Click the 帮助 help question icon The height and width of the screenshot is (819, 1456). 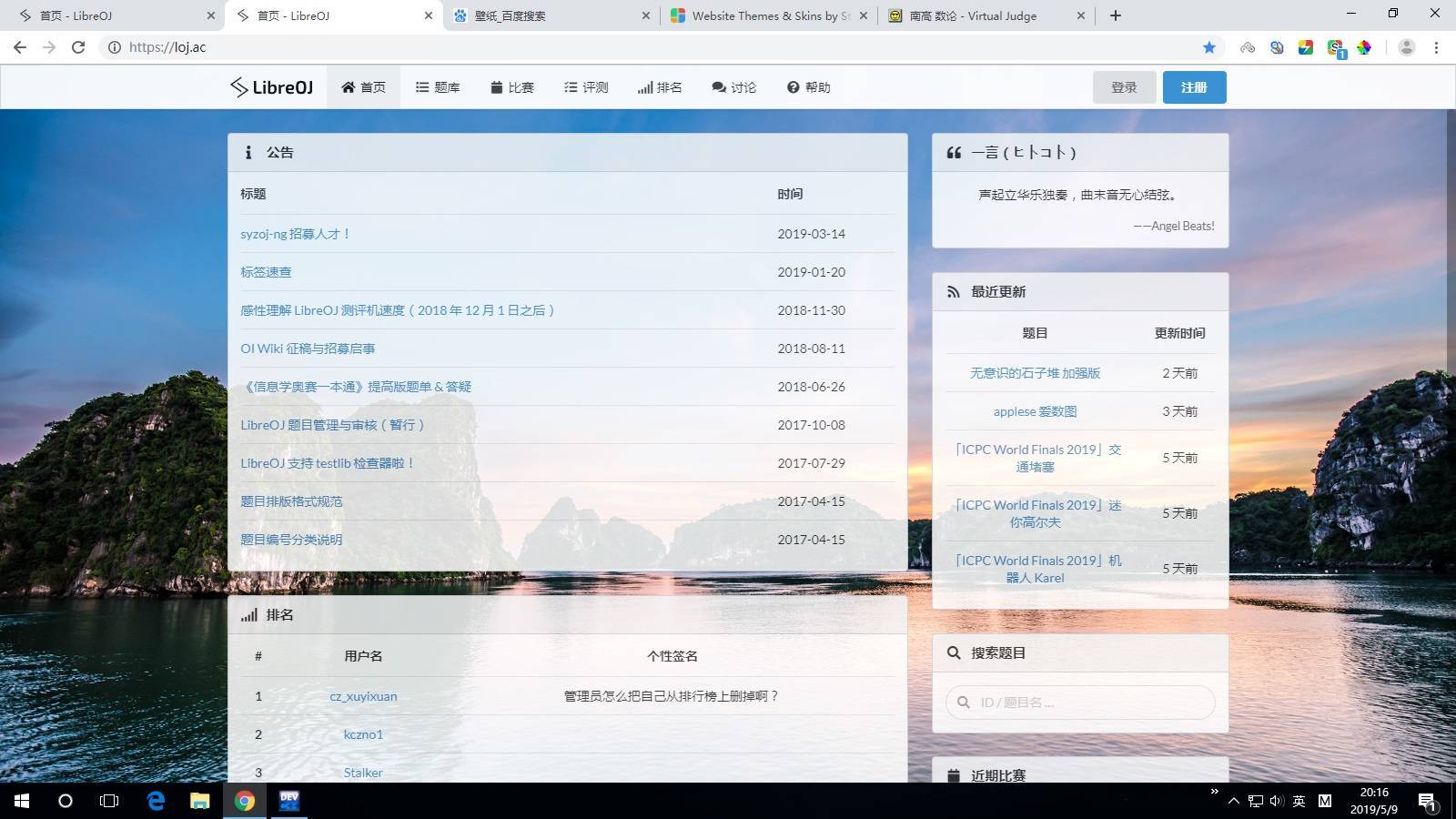tap(792, 86)
